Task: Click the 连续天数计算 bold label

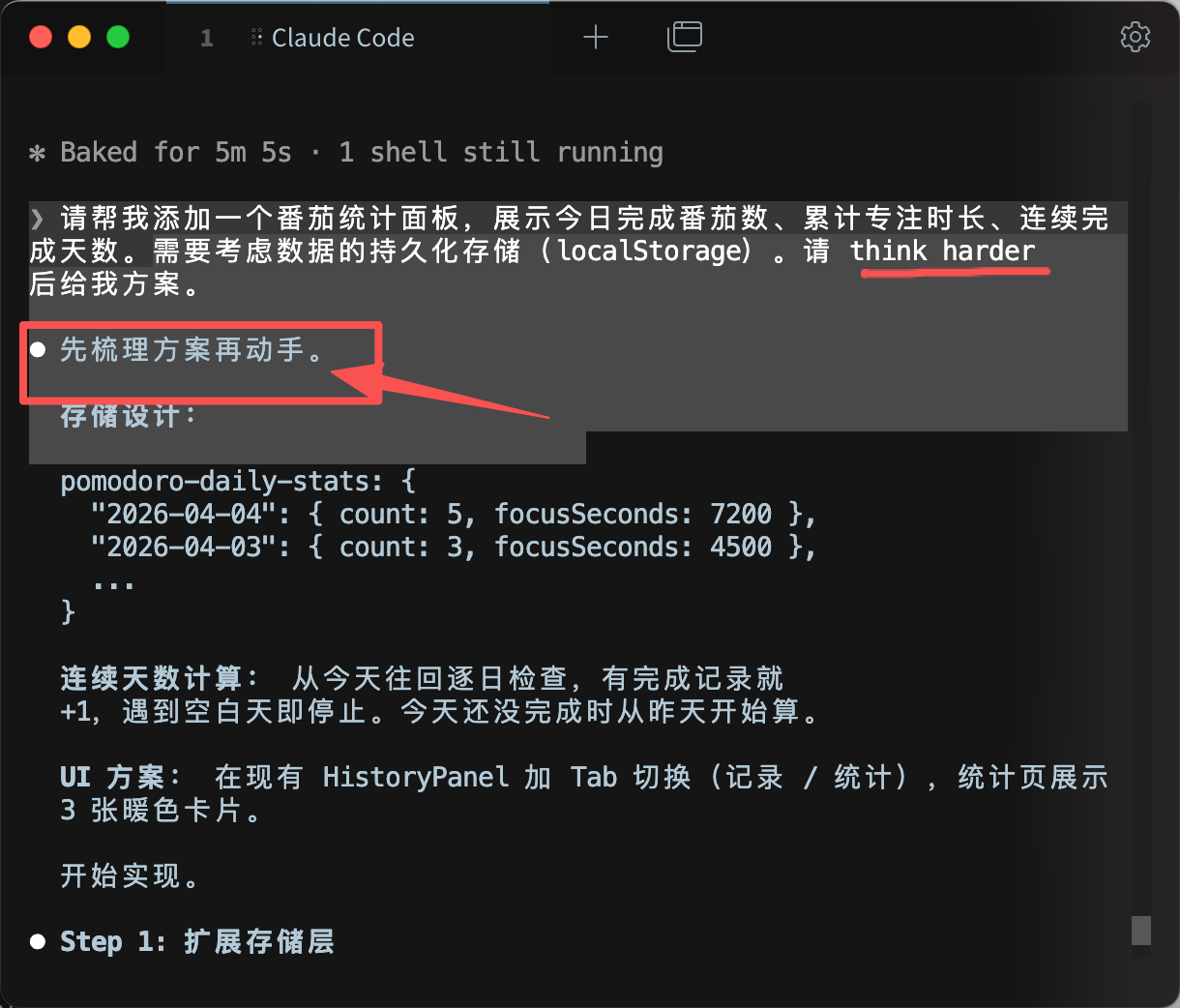Action: 160,679
